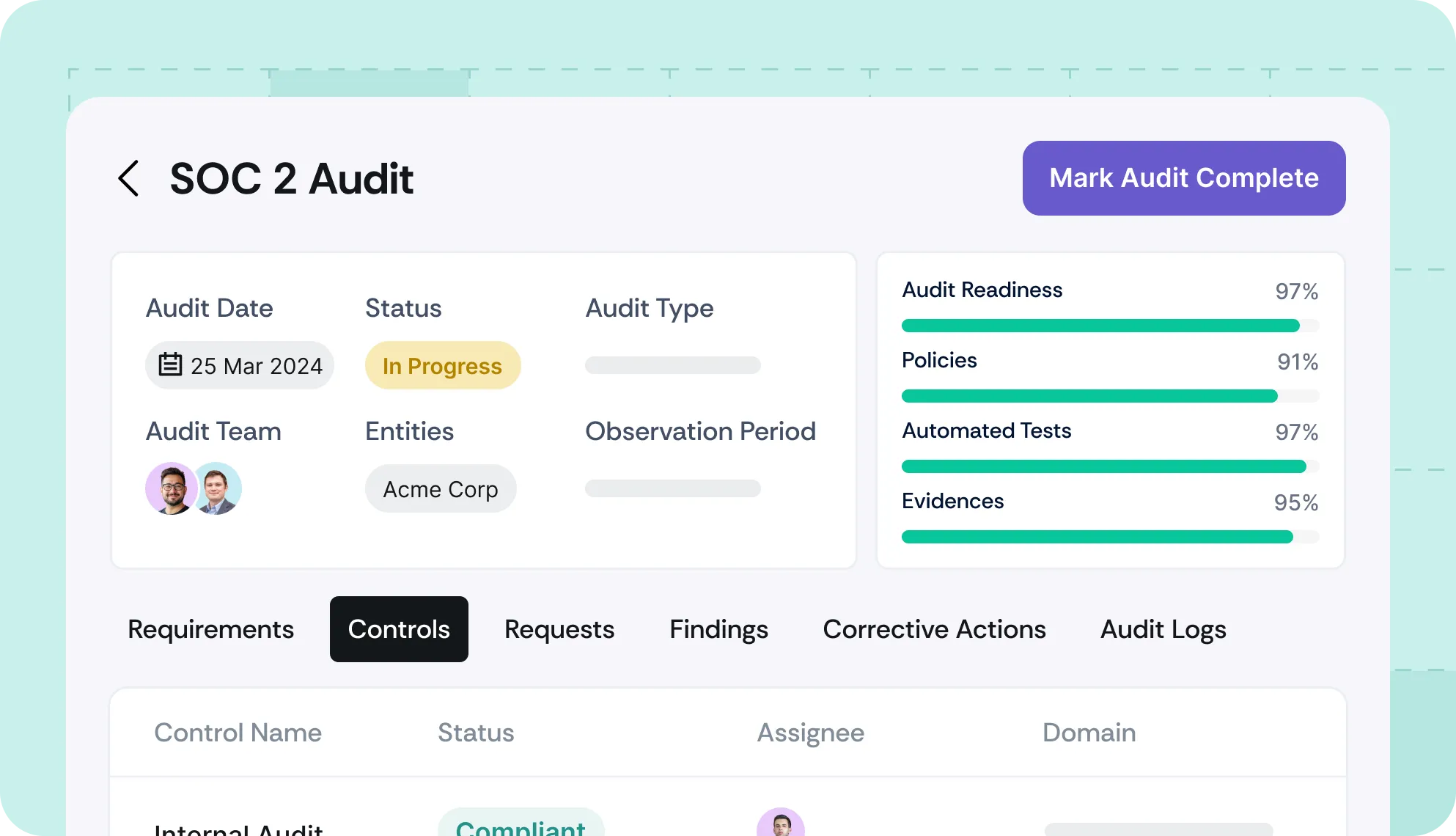This screenshot has height=836, width=1456.
Task: Open the Requirements tab
Action: [210, 629]
